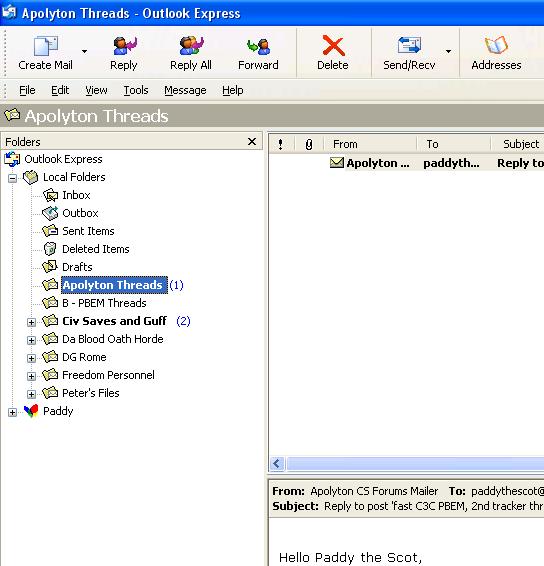Open the Sent Items folder icon
The image size is (544, 566).
point(50,231)
